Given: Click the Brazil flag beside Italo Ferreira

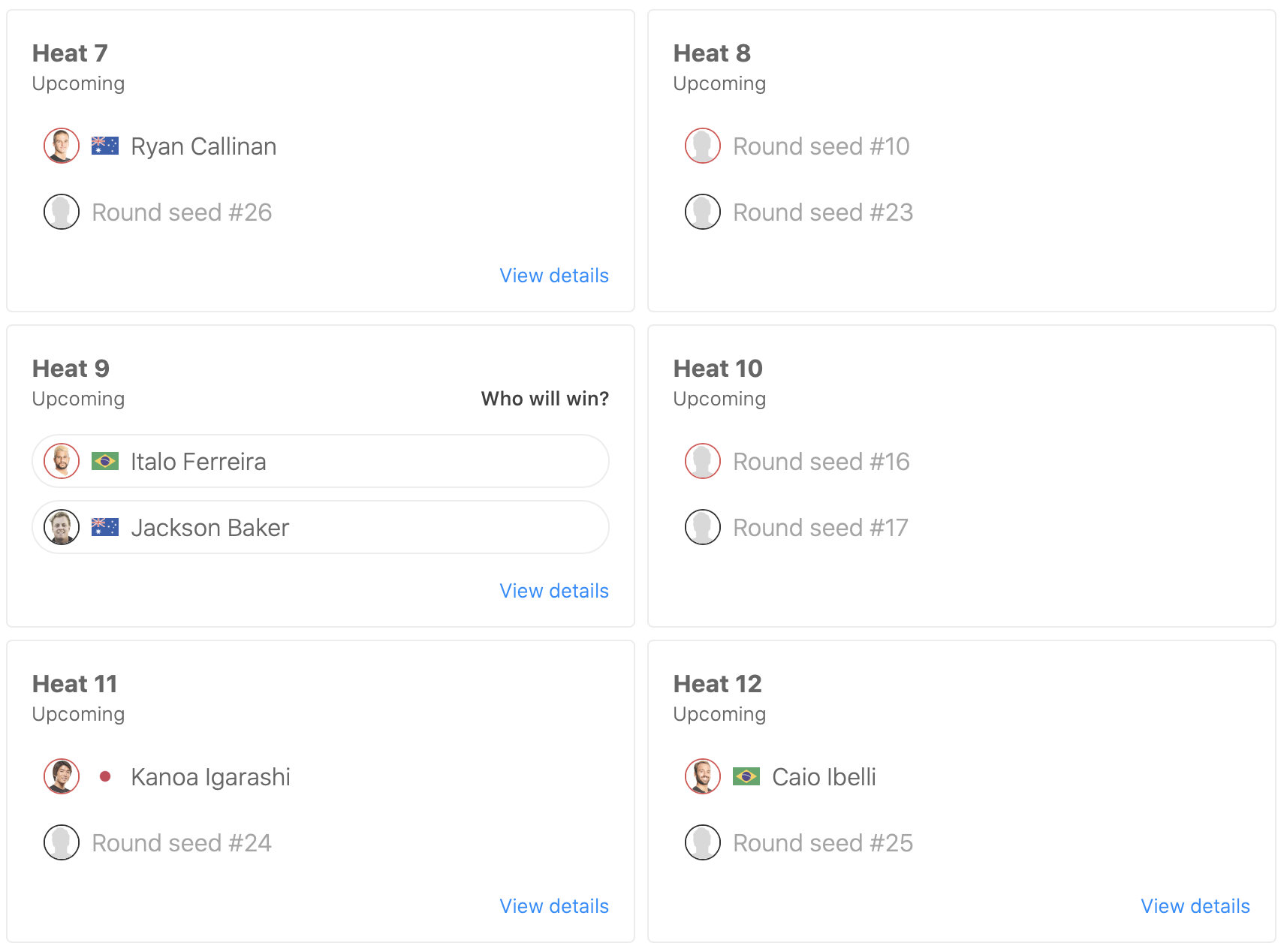Looking at the screenshot, I should click(x=105, y=461).
